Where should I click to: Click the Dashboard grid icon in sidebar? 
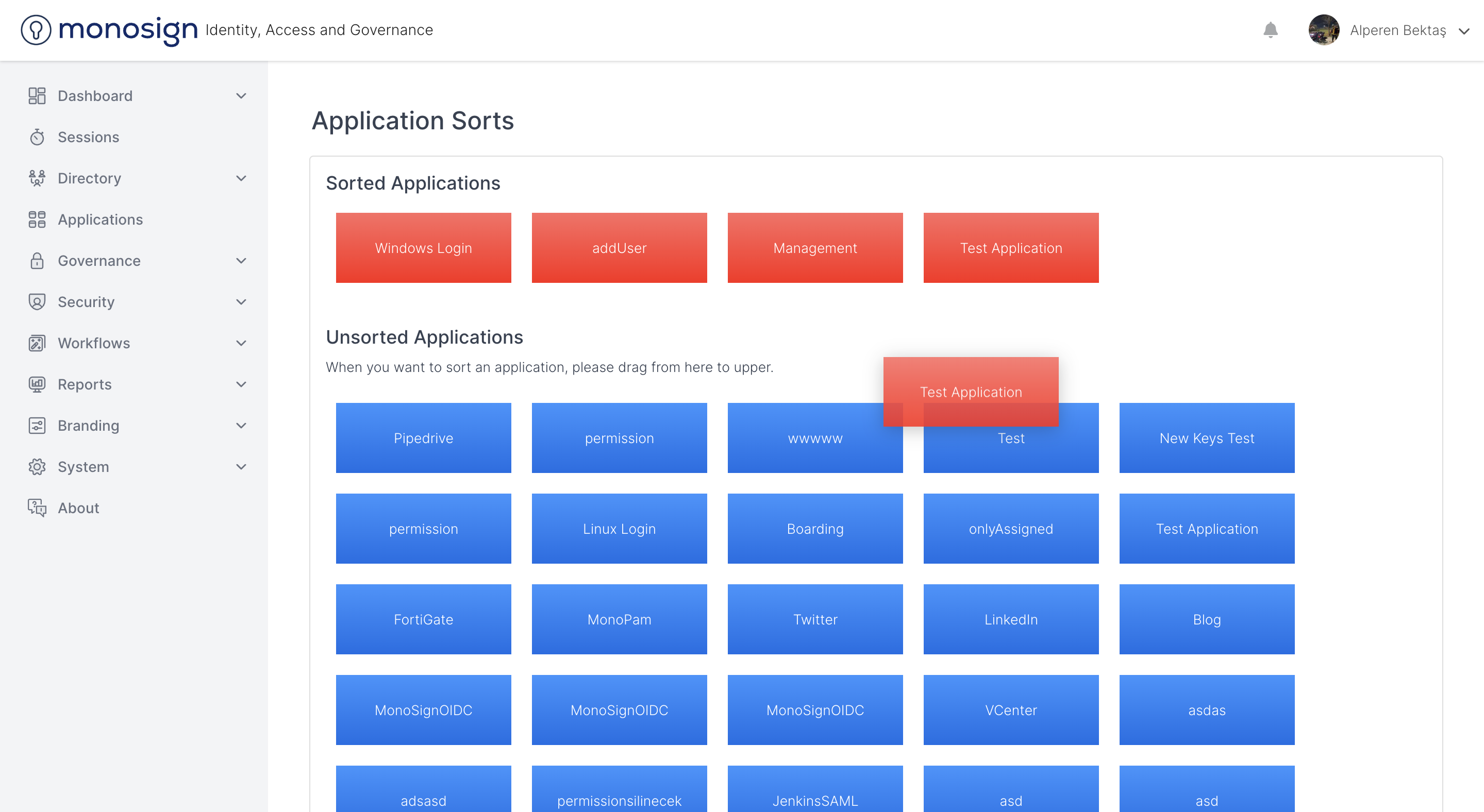(37, 96)
